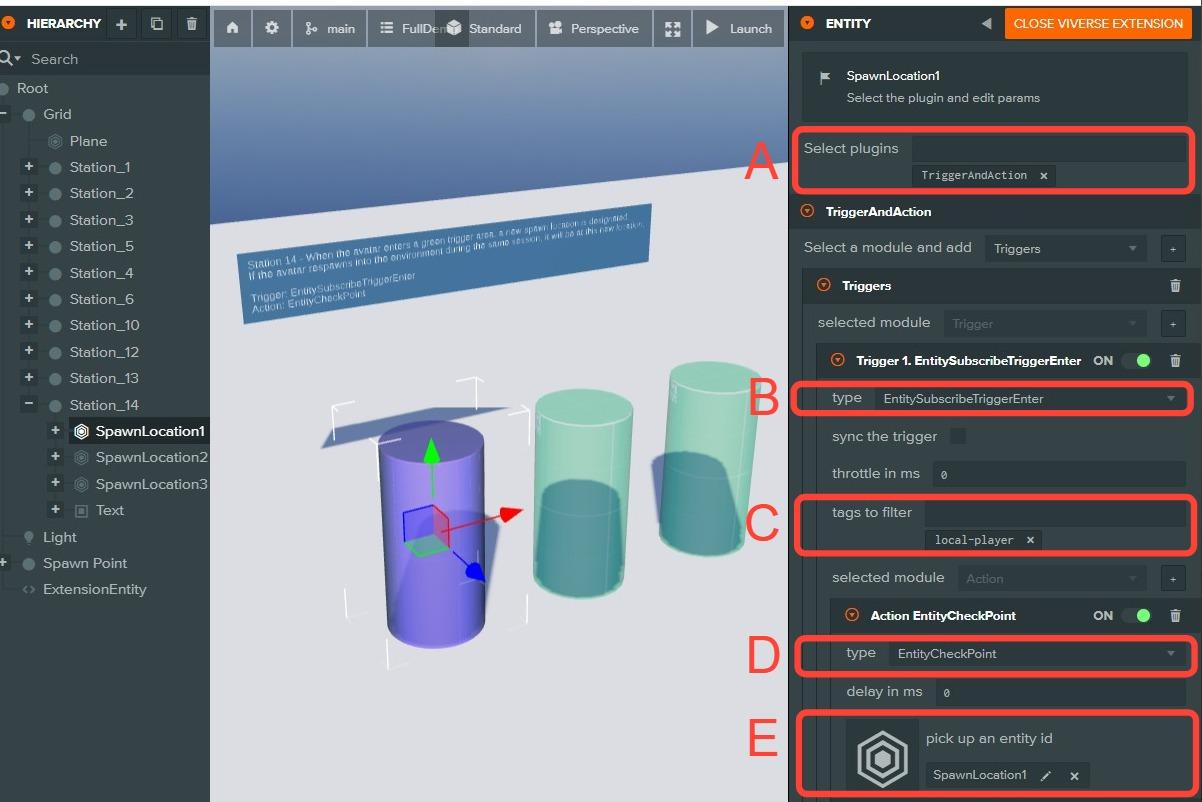Remove the local-player tag
Image resolution: width=1202 pixels, height=802 pixels.
tap(1030, 540)
